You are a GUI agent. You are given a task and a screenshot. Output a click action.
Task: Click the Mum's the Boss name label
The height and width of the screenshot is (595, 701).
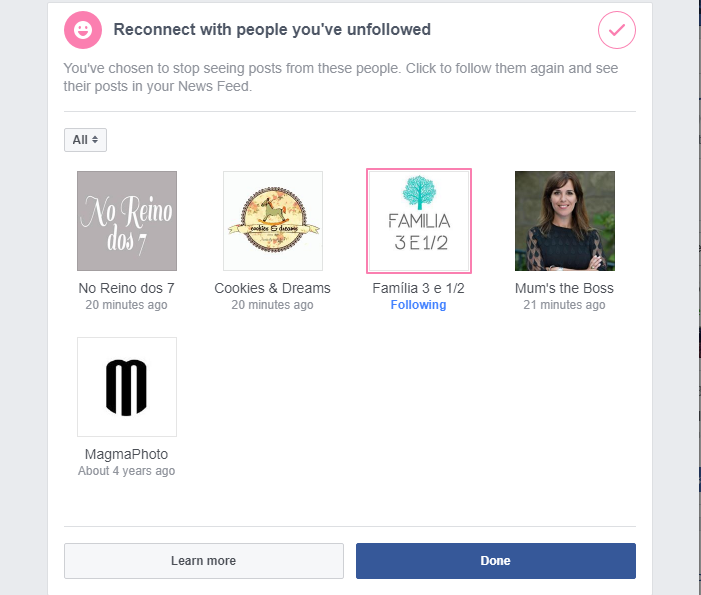[x=565, y=288]
